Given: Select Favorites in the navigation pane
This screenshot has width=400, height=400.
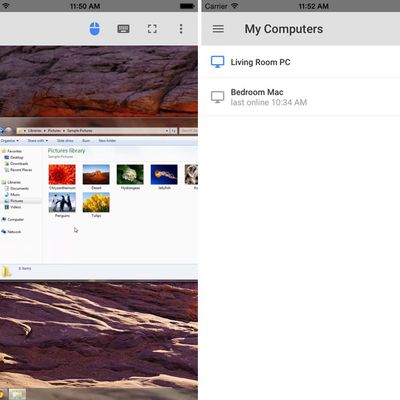Looking at the screenshot, I should pyautogui.click(x=12, y=151).
